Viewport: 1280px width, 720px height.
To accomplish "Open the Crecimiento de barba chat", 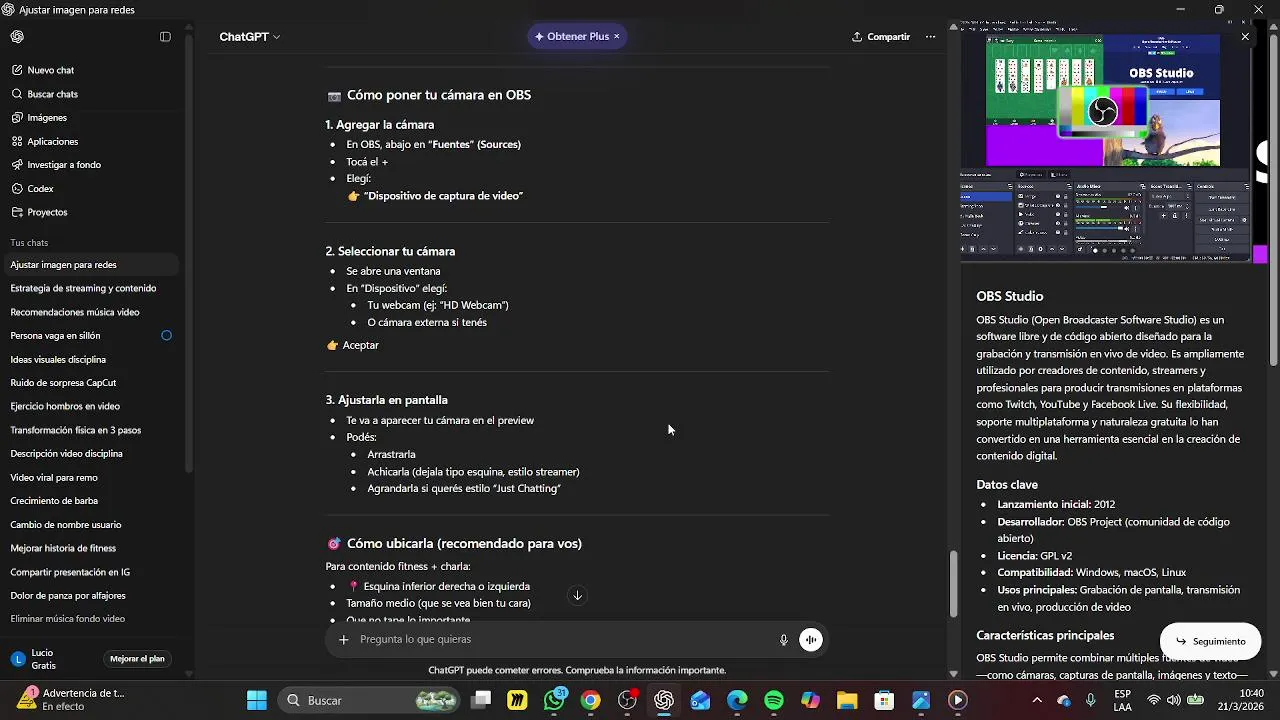I will tap(54, 501).
